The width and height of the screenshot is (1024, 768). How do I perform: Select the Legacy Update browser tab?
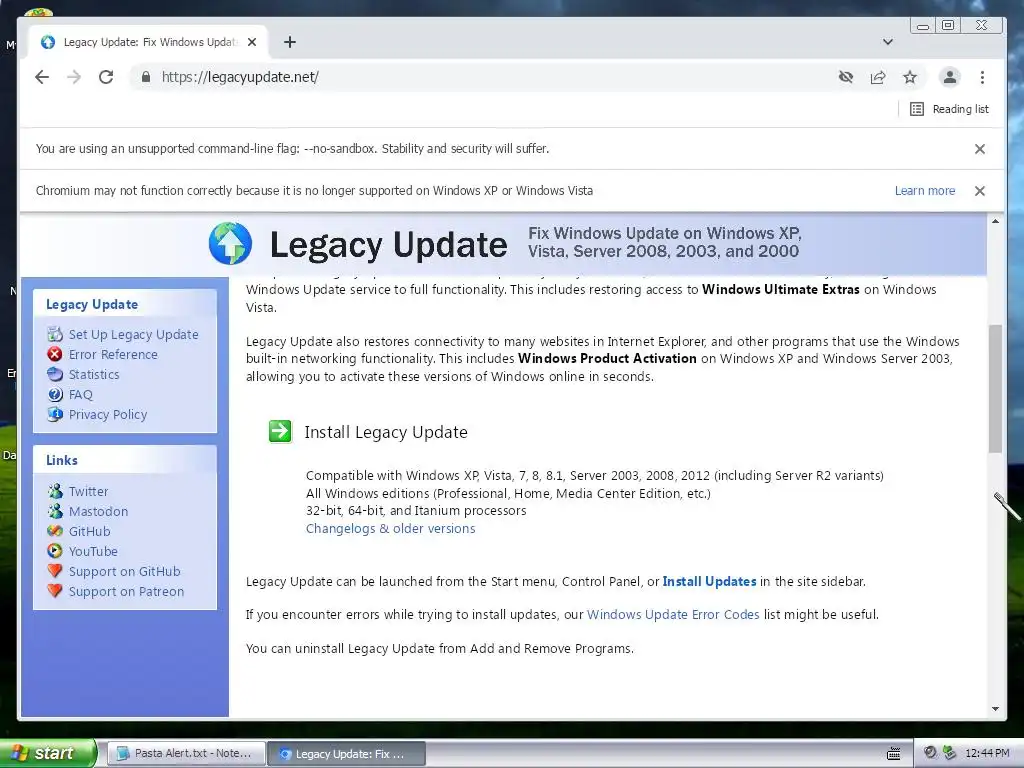149,42
